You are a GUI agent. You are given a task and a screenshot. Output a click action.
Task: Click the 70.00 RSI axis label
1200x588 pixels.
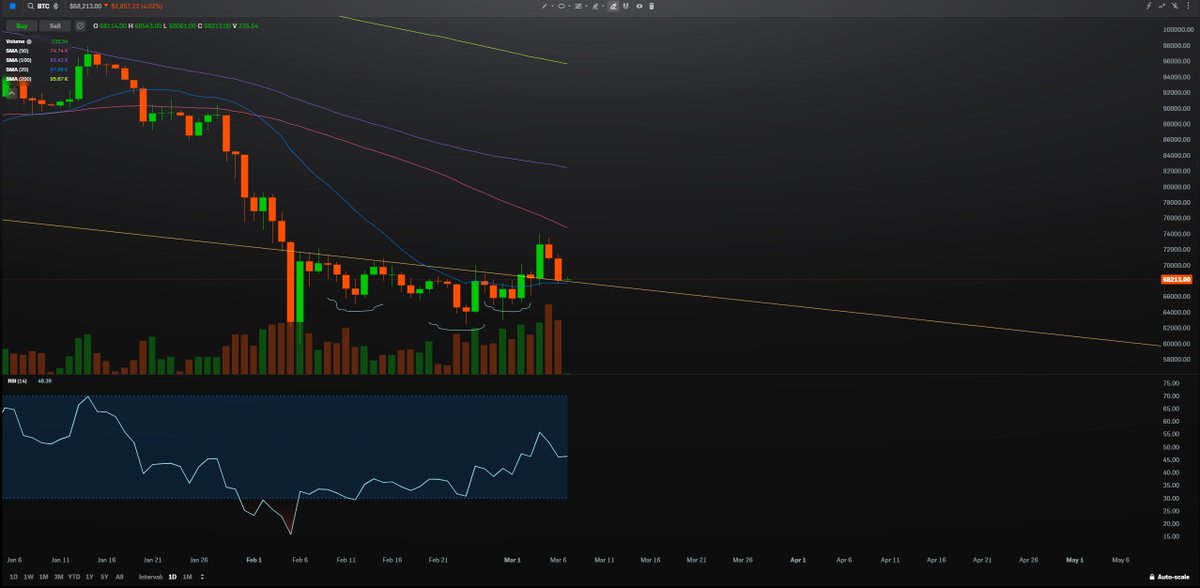point(1171,396)
